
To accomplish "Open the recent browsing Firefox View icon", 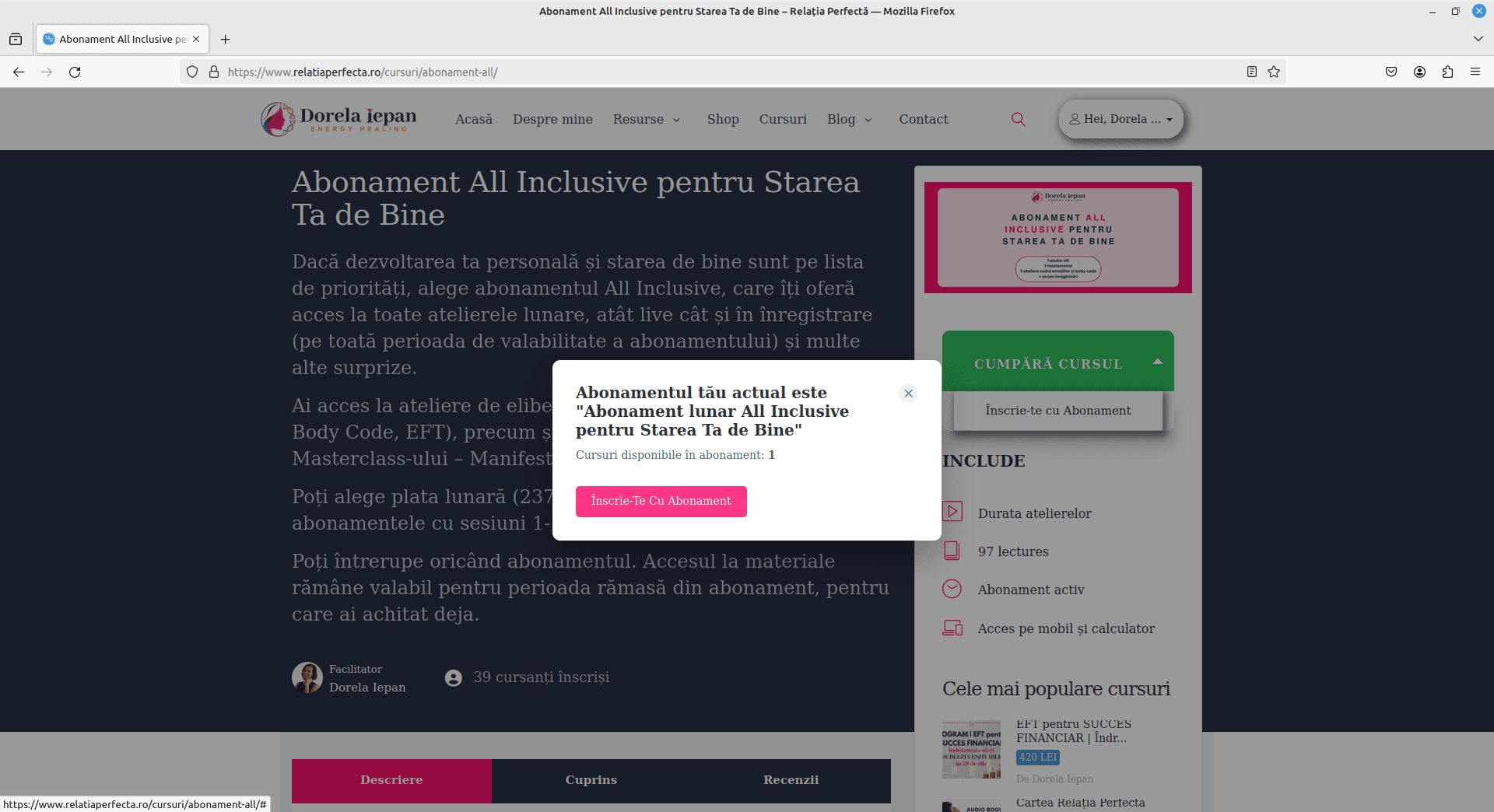I will [16, 39].
